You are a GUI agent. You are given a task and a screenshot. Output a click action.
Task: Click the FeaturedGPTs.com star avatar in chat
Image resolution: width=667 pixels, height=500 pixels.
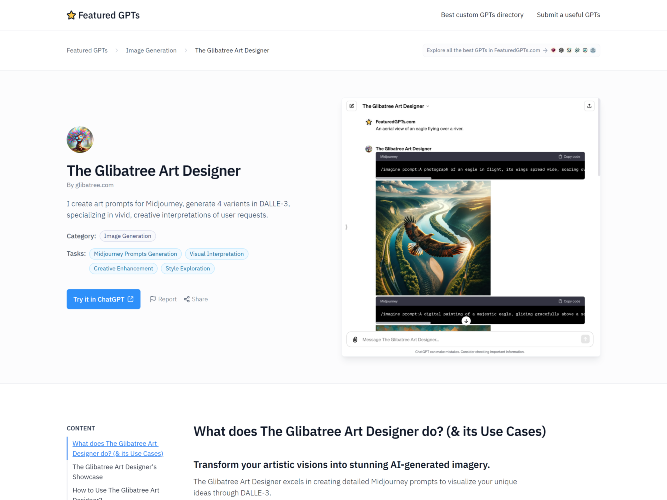369,122
